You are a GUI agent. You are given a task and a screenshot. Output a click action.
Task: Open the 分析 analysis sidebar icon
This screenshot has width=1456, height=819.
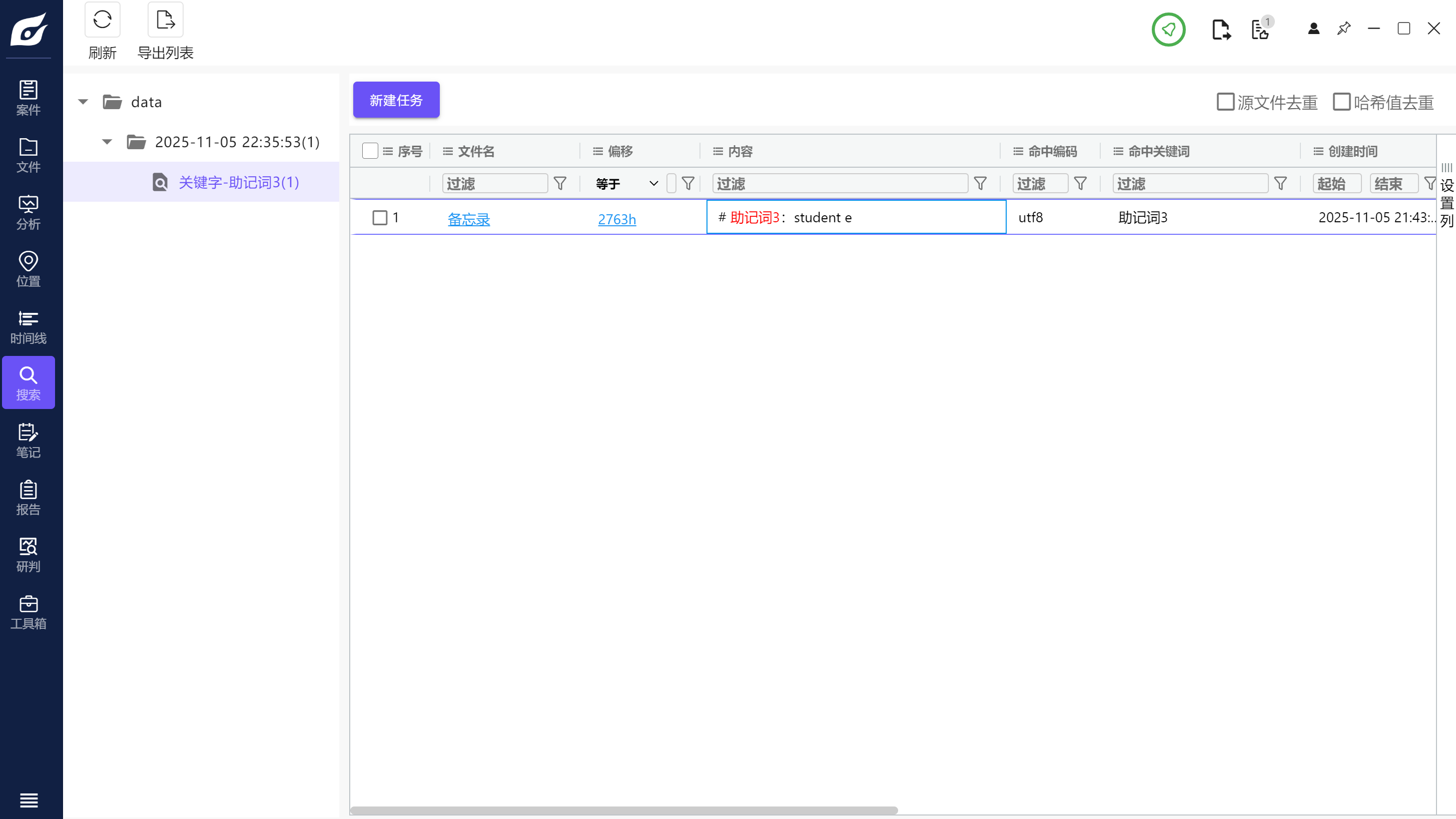pyautogui.click(x=28, y=212)
